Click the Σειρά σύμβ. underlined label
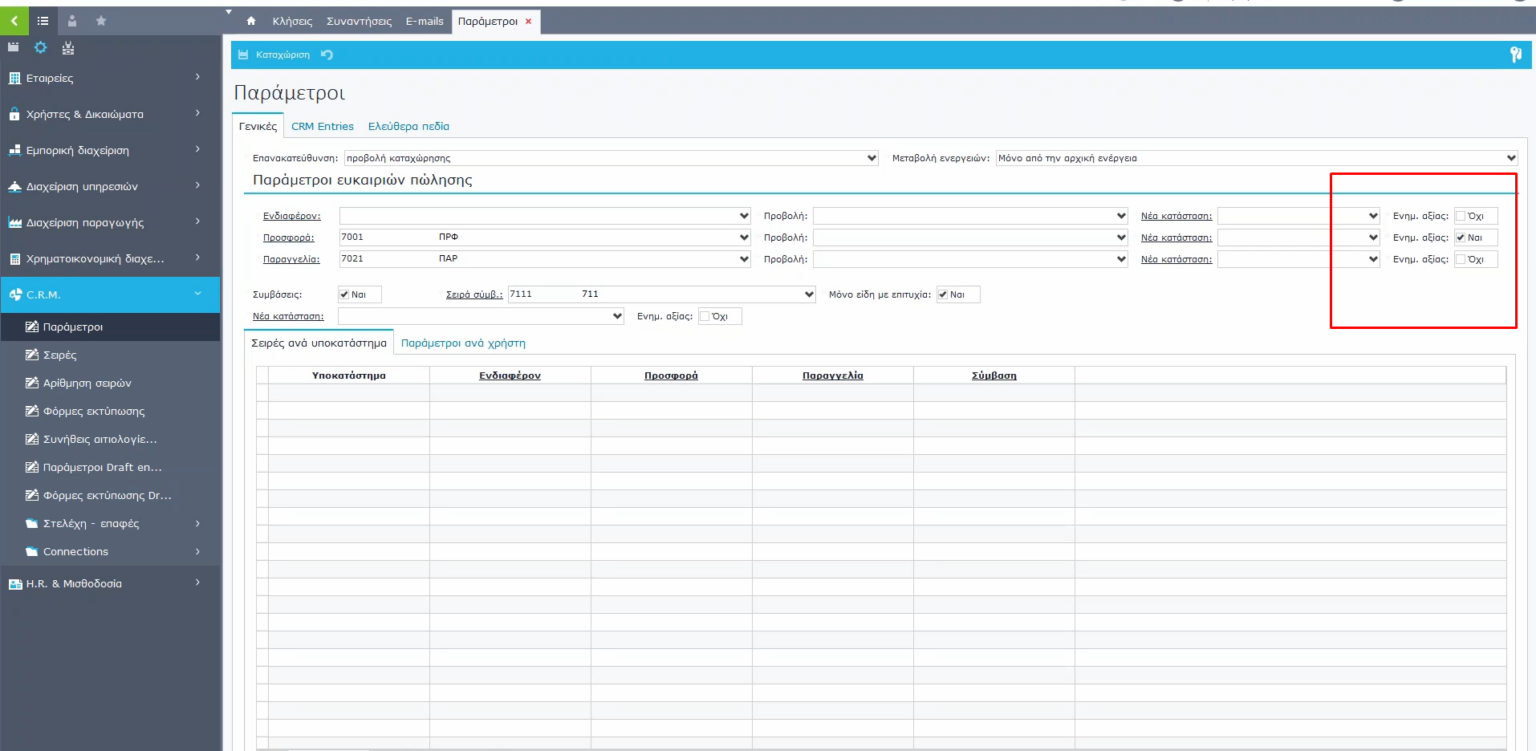 [475, 295]
